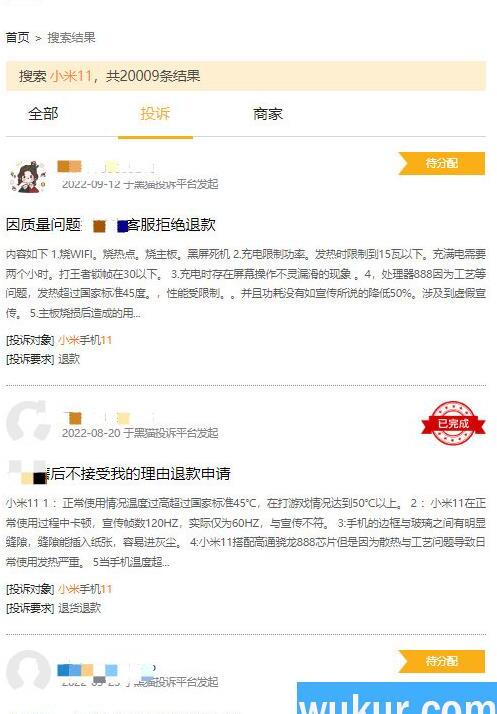Click the first 待分配 status badge
The image size is (497, 714).
click(x=441, y=163)
